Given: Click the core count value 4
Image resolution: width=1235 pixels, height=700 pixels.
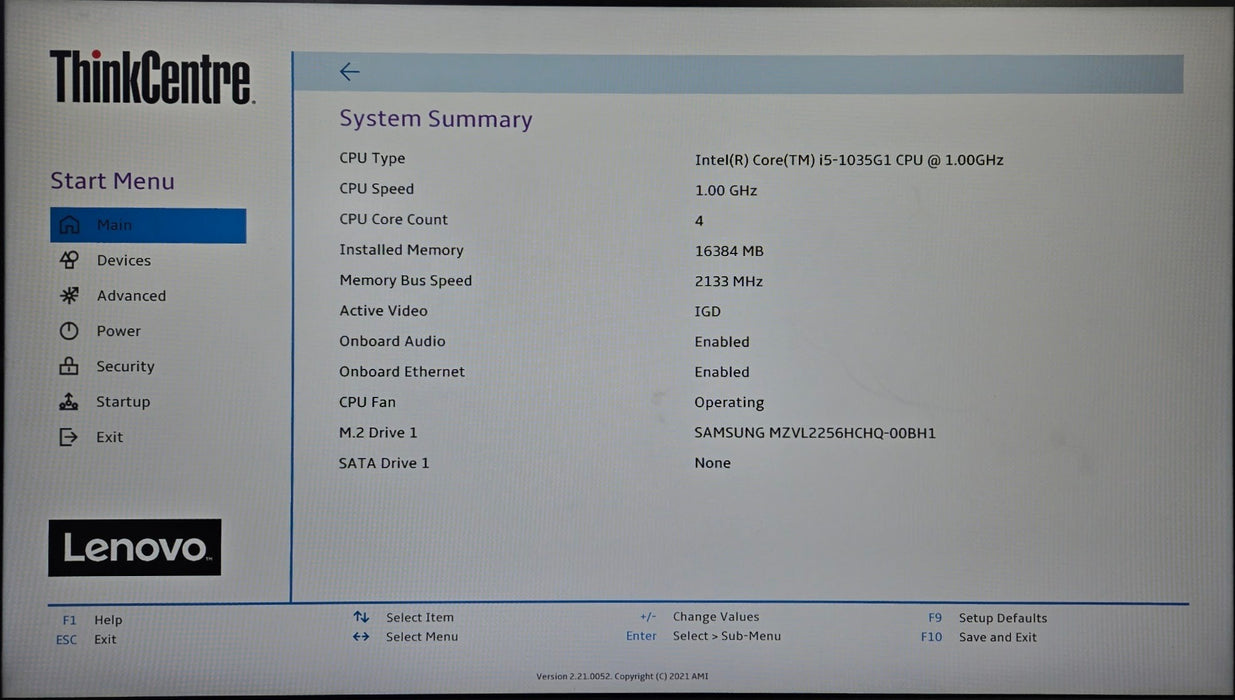Looking at the screenshot, I should click(699, 221).
